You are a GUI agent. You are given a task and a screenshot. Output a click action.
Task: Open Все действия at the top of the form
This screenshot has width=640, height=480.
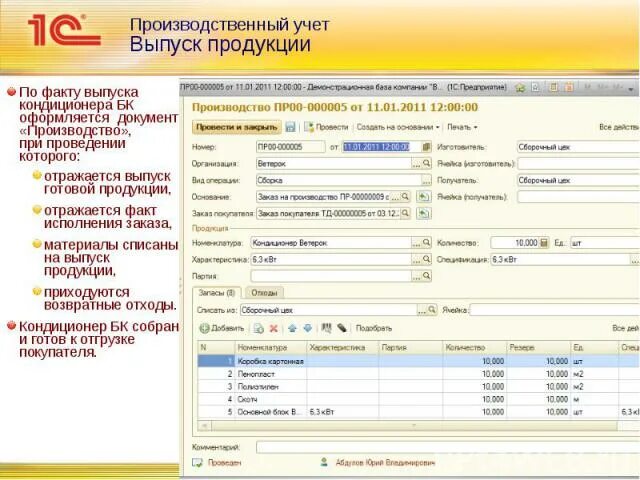(x=619, y=127)
